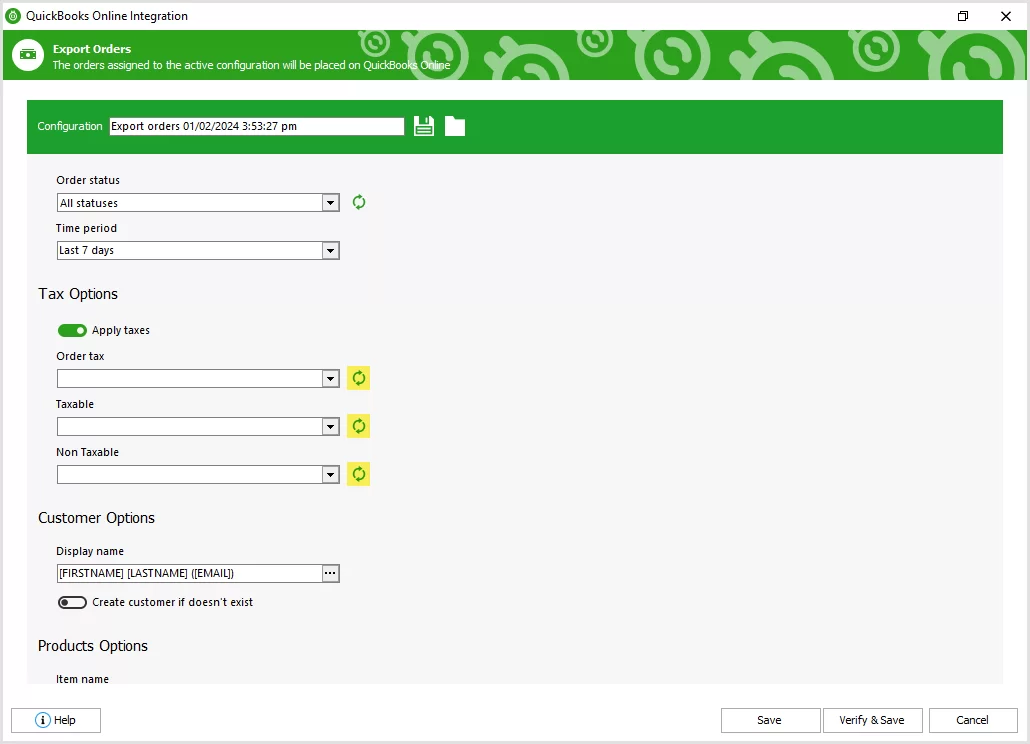
Task: Refresh the Non Taxable dropdown values
Action: pyautogui.click(x=358, y=474)
